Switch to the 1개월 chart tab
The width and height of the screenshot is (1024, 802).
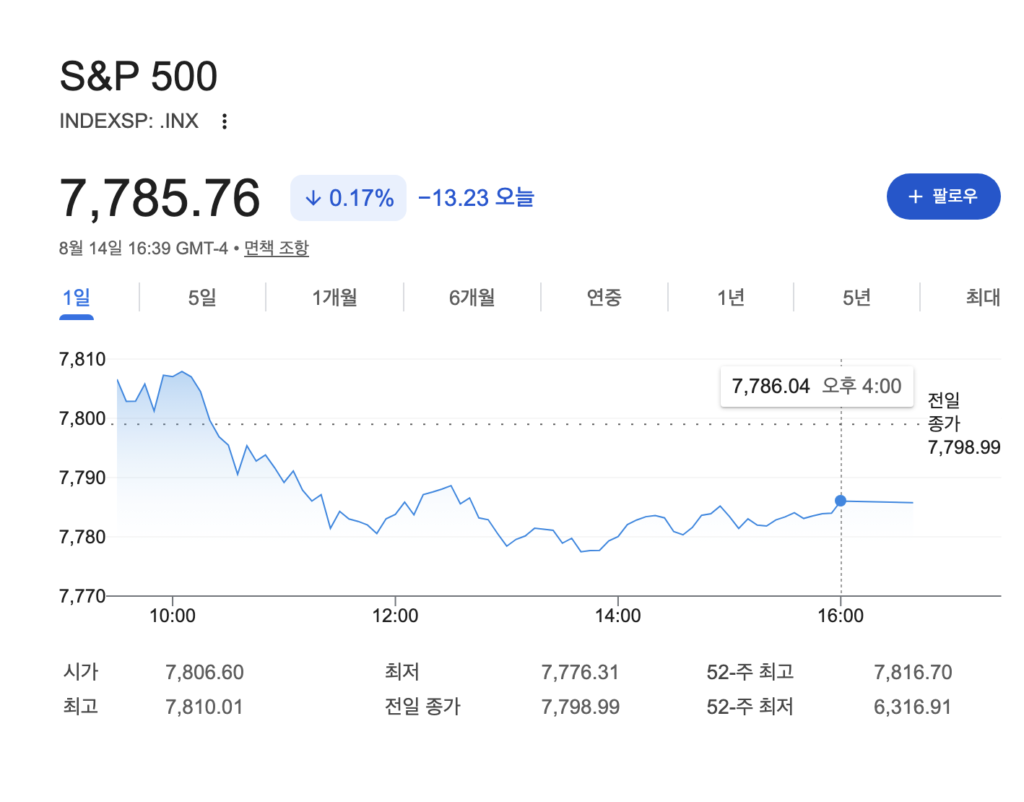click(334, 298)
